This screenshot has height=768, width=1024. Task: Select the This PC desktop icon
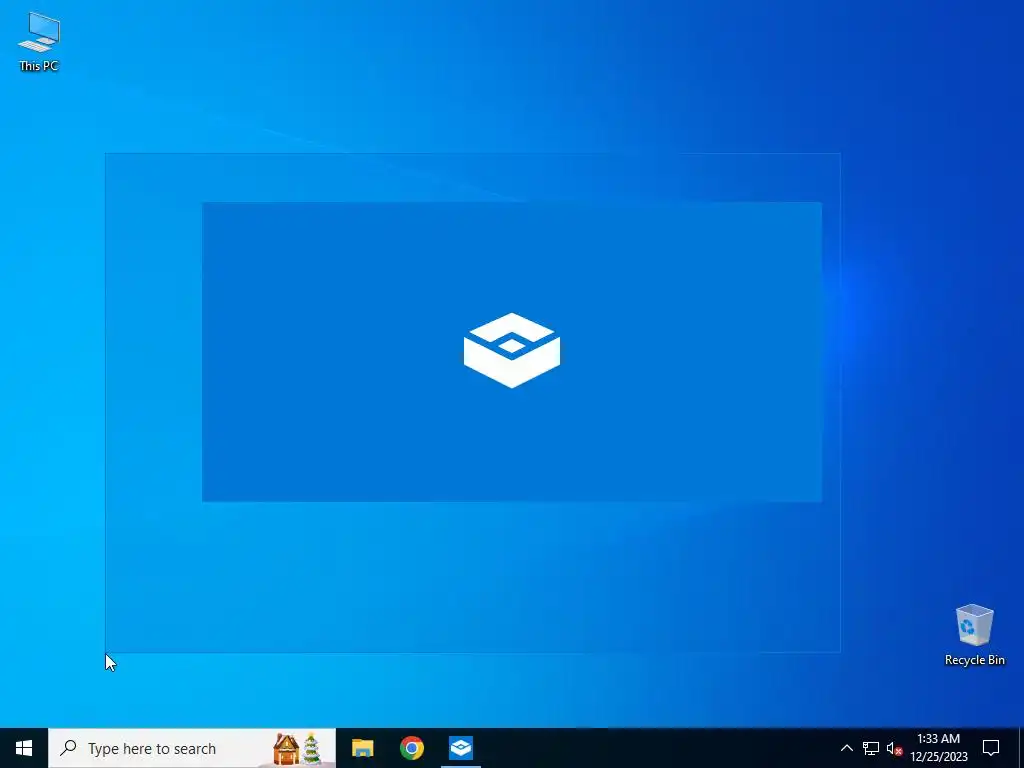[39, 41]
